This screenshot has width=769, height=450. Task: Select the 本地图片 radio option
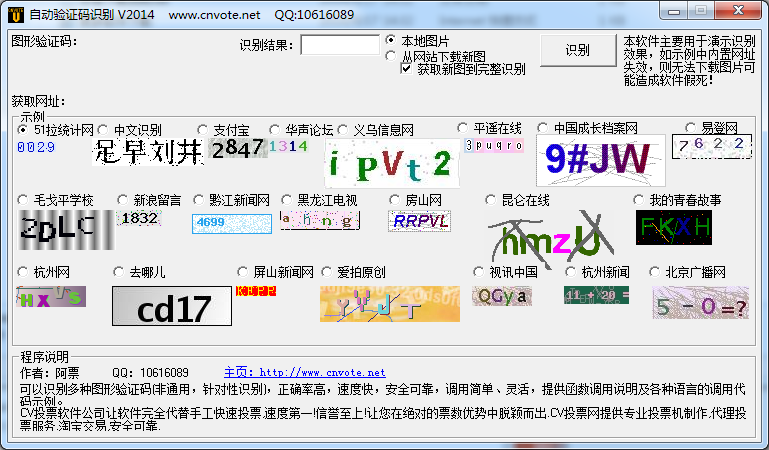[391, 40]
